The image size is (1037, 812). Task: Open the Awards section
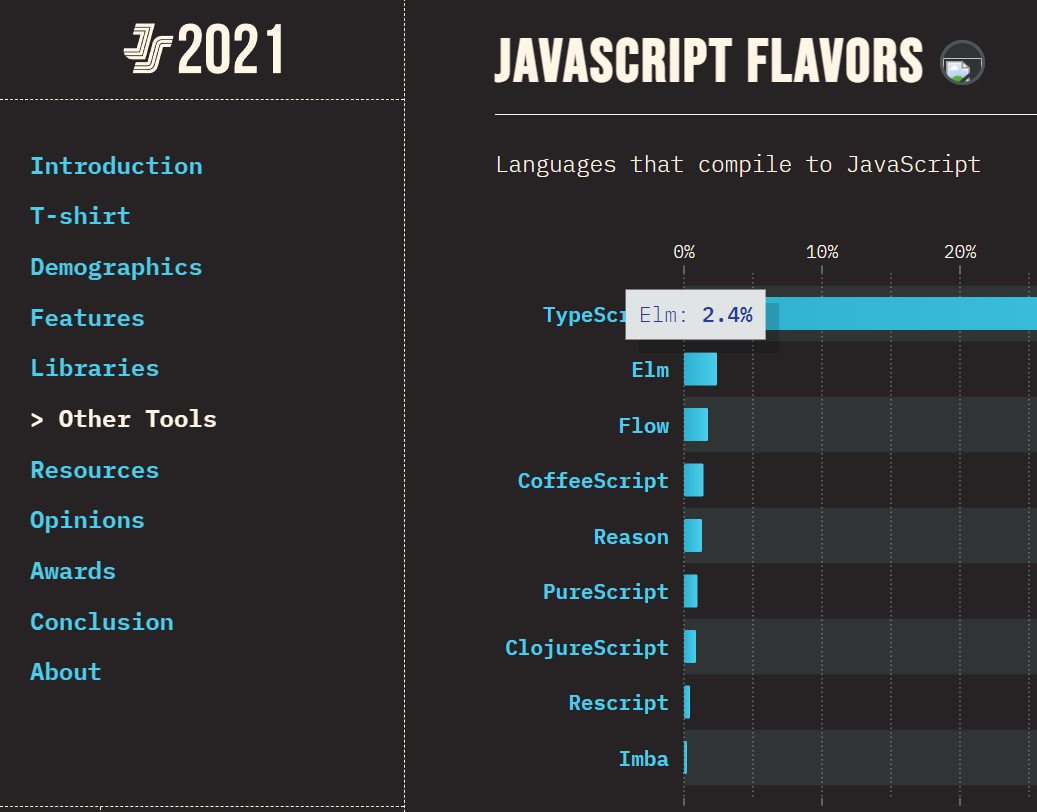coord(73,571)
